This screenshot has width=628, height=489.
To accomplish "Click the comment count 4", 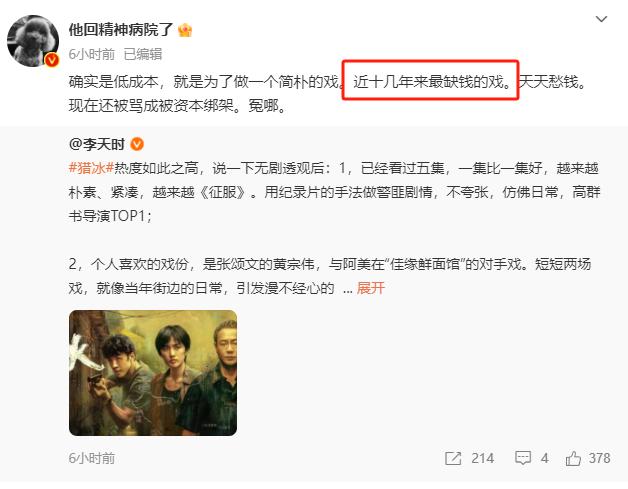I will coord(544,458).
